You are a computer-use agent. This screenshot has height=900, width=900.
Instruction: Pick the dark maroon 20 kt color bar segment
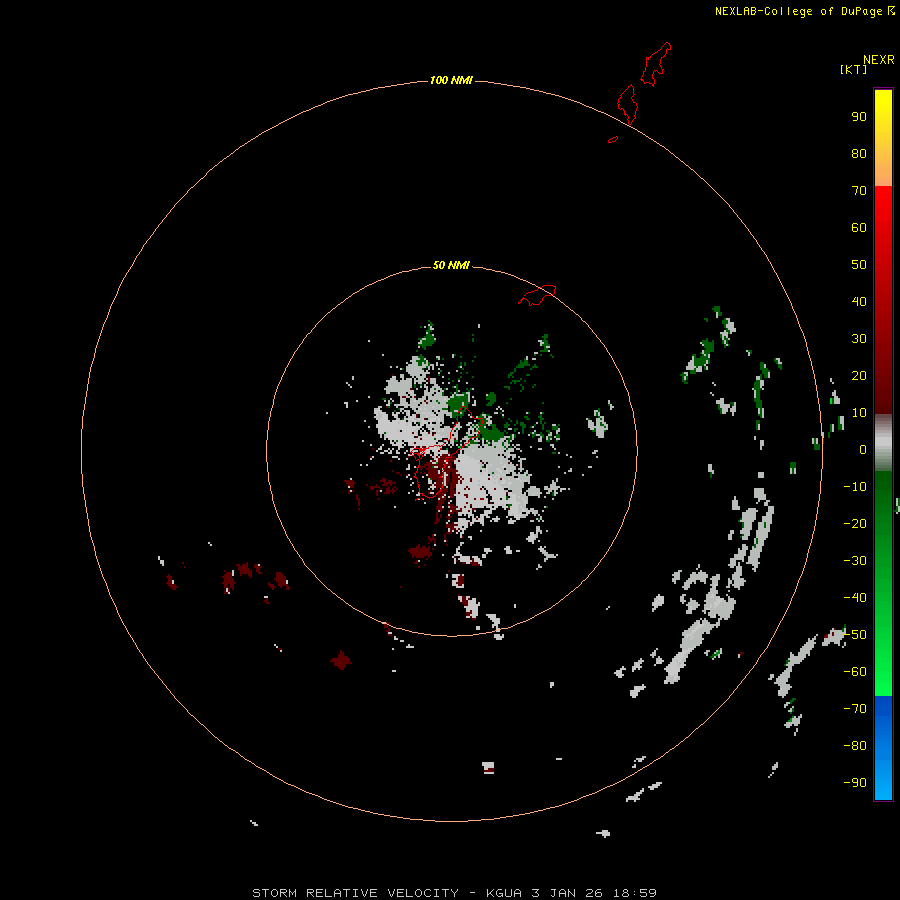pos(883,376)
